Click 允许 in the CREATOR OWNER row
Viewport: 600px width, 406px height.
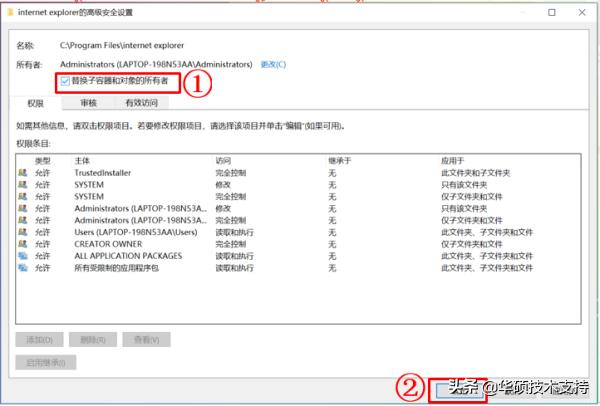pos(42,244)
